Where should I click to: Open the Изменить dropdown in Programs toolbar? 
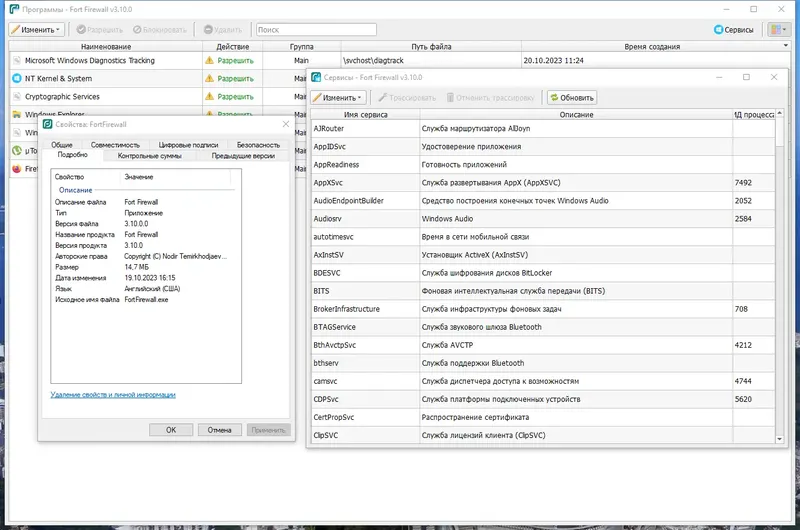[36, 30]
